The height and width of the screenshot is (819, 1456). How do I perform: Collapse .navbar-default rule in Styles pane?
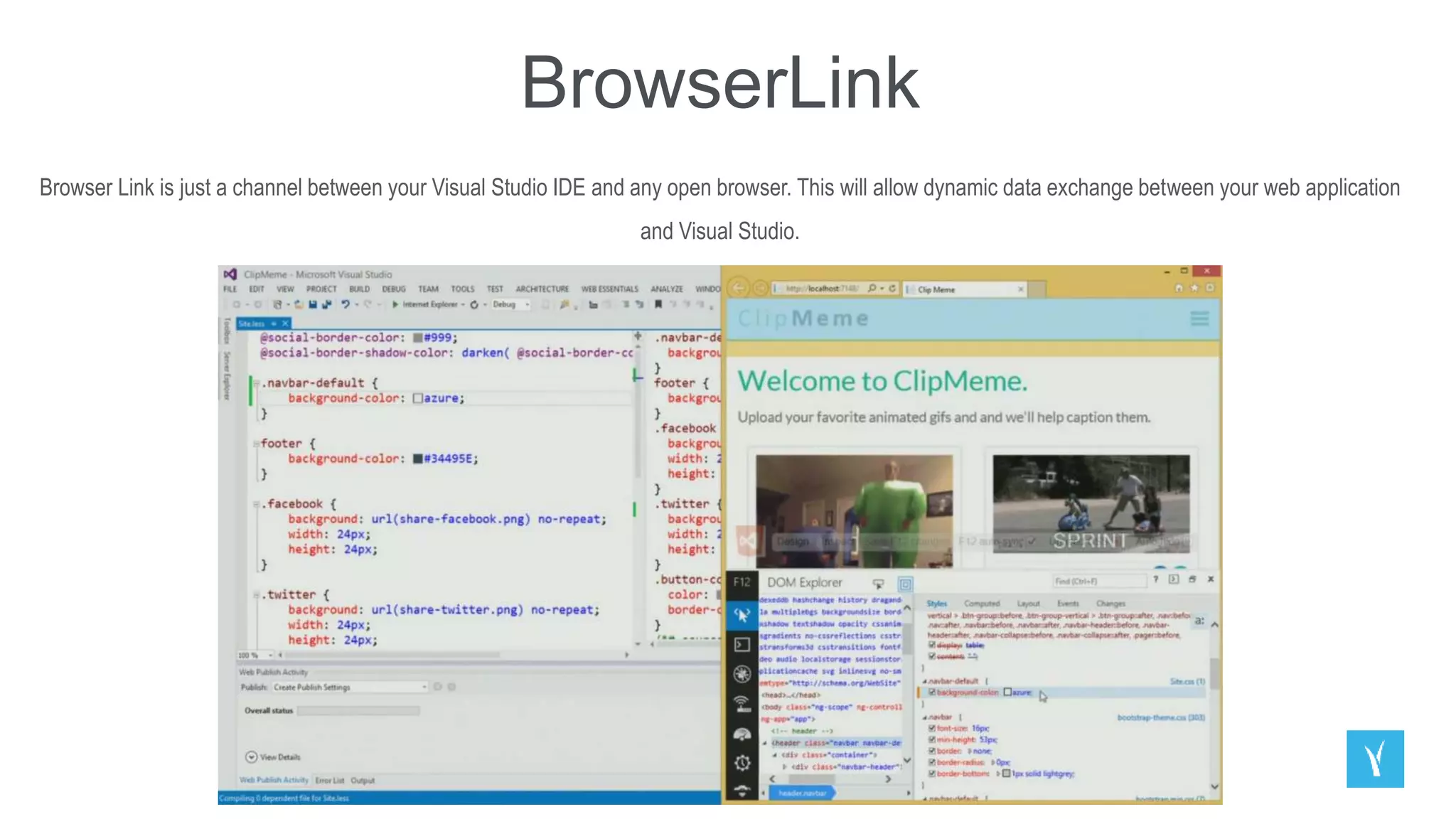click(x=925, y=681)
